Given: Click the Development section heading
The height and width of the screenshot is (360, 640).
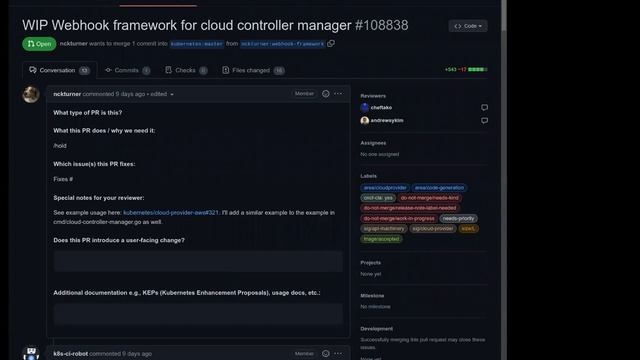Looking at the screenshot, I should click(x=377, y=329).
